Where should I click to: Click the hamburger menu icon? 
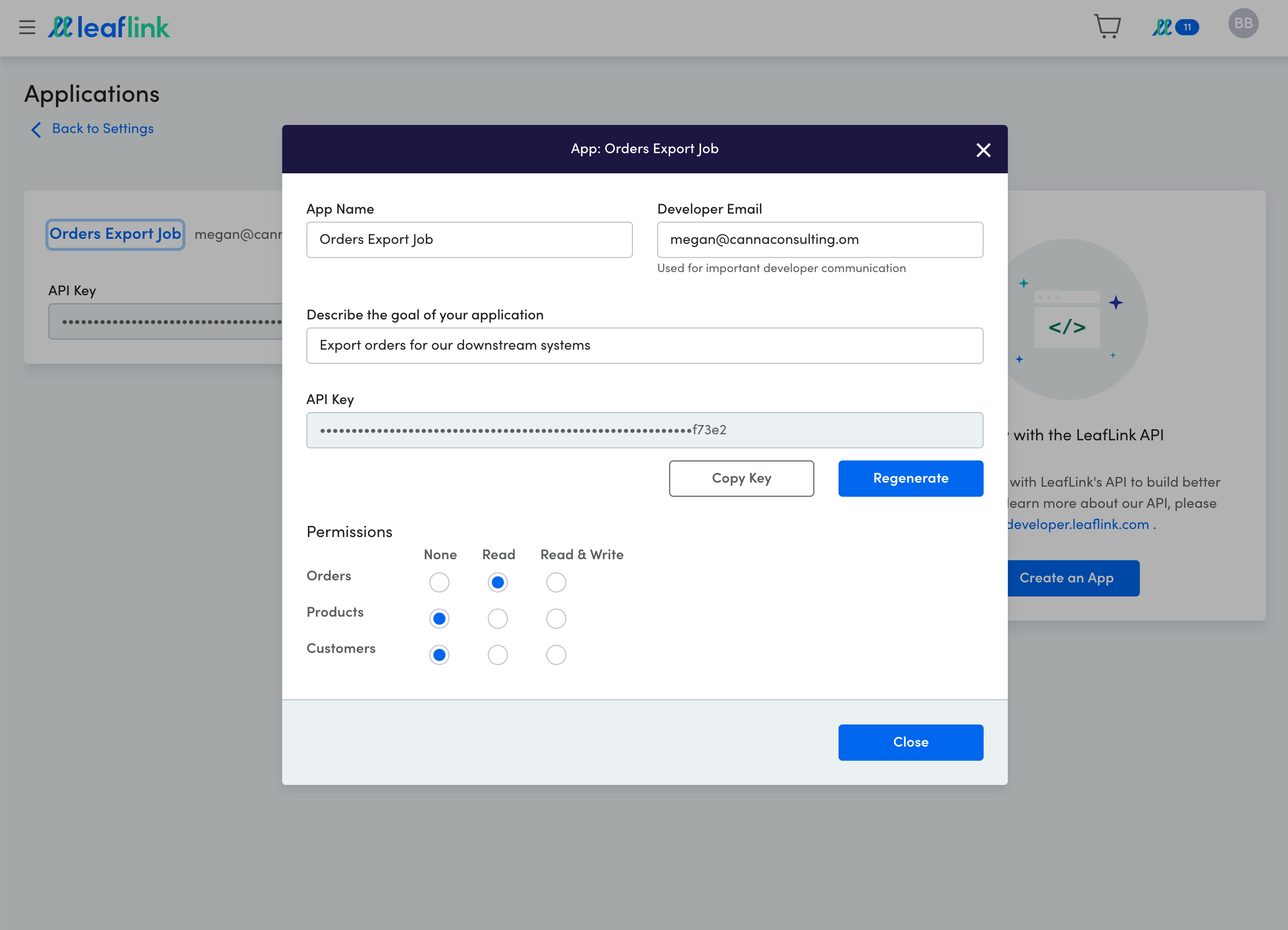pyautogui.click(x=28, y=27)
